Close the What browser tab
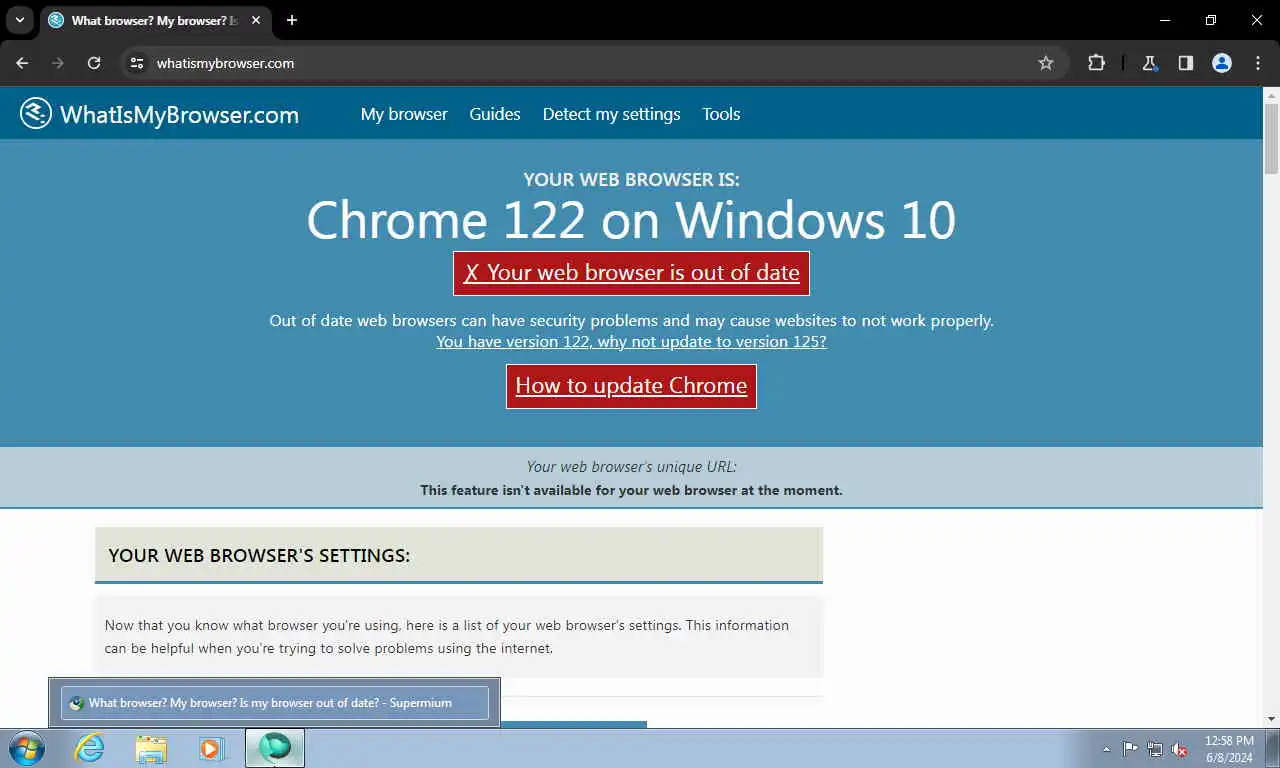This screenshot has height=768, width=1280. 256,20
